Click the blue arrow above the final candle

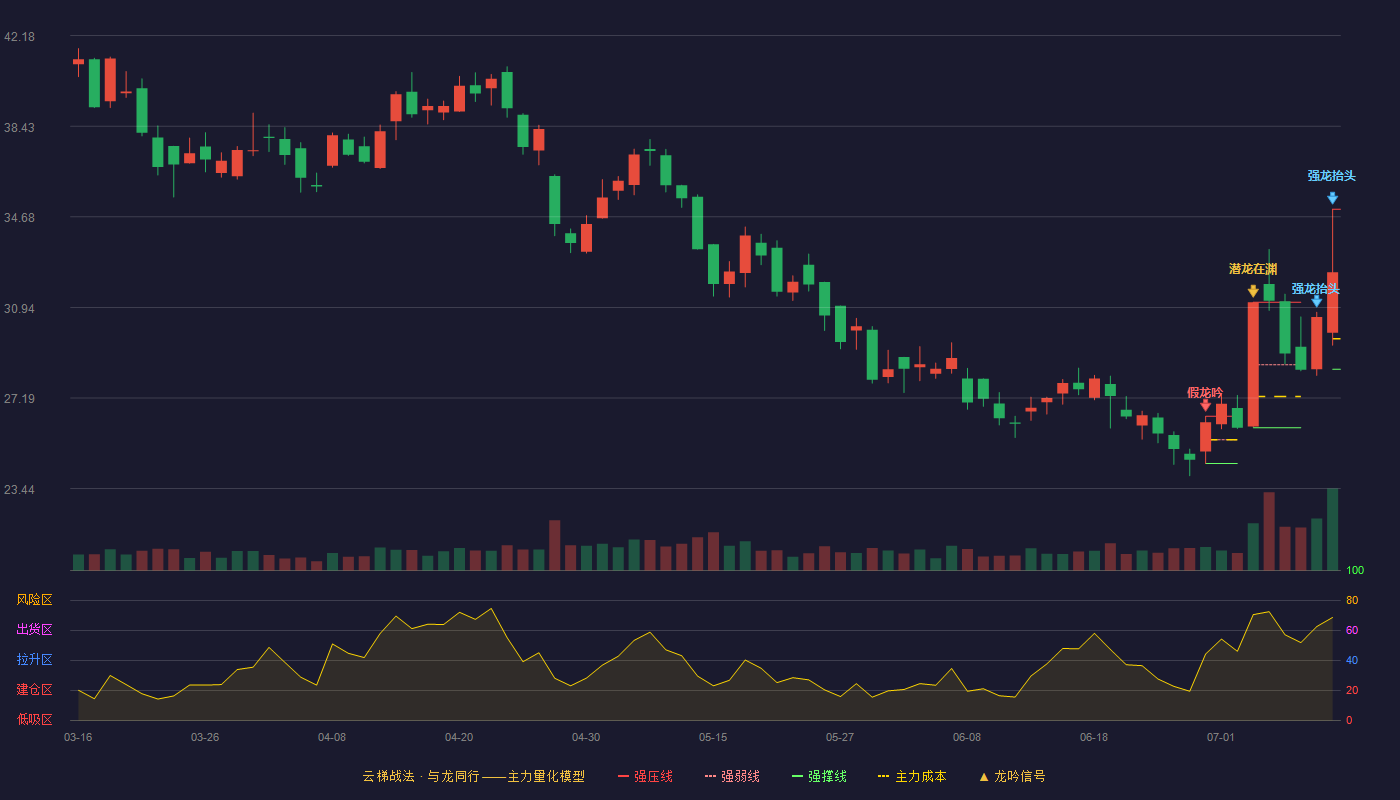click(1333, 198)
